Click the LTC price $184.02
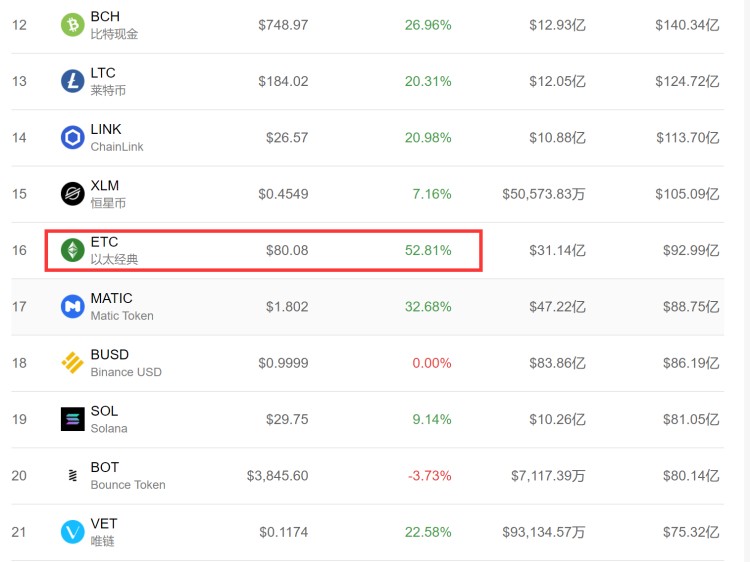 (283, 81)
